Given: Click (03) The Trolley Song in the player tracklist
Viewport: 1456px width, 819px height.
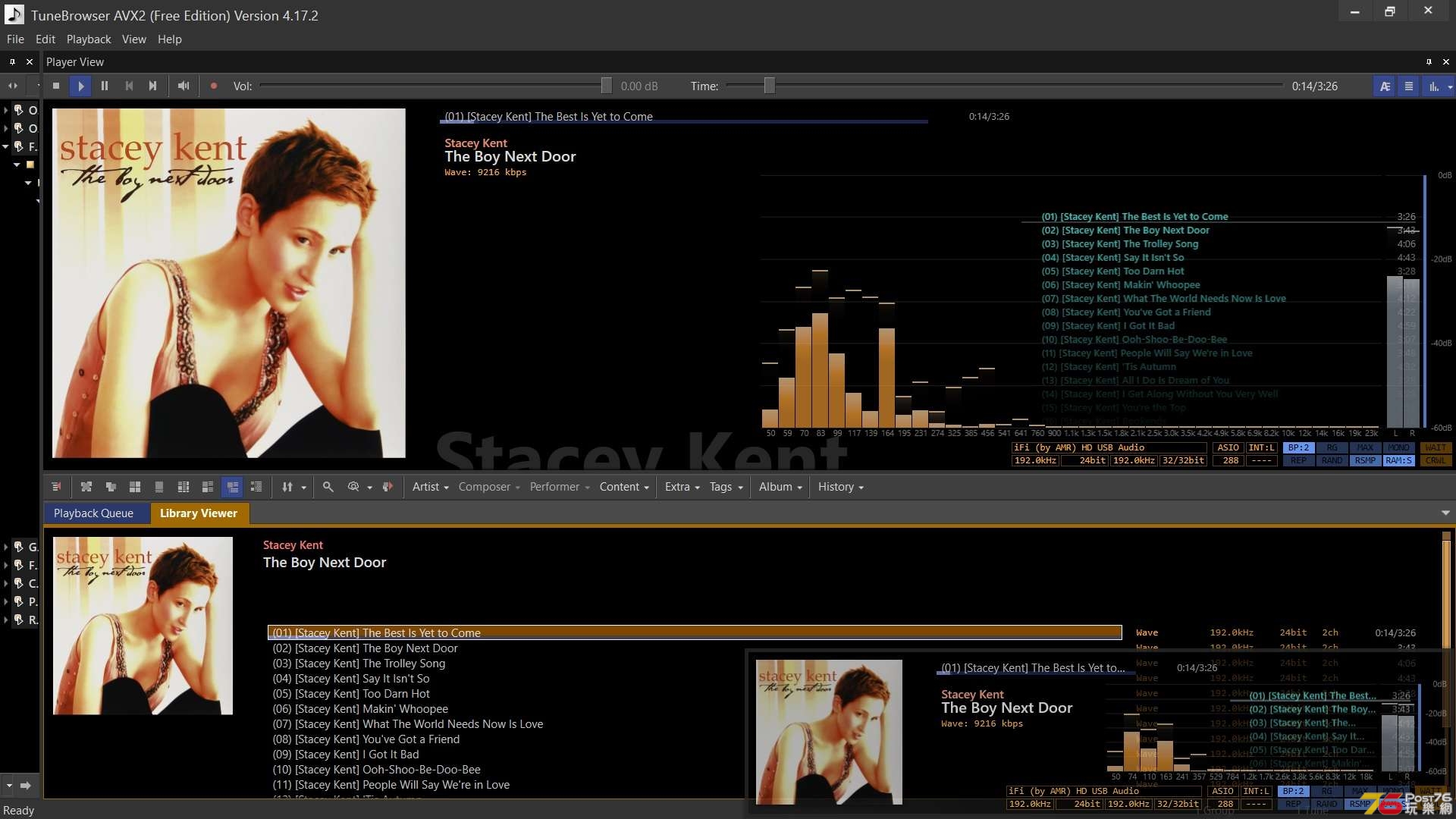Looking at the screenshot, I should tap(1120, 244).
